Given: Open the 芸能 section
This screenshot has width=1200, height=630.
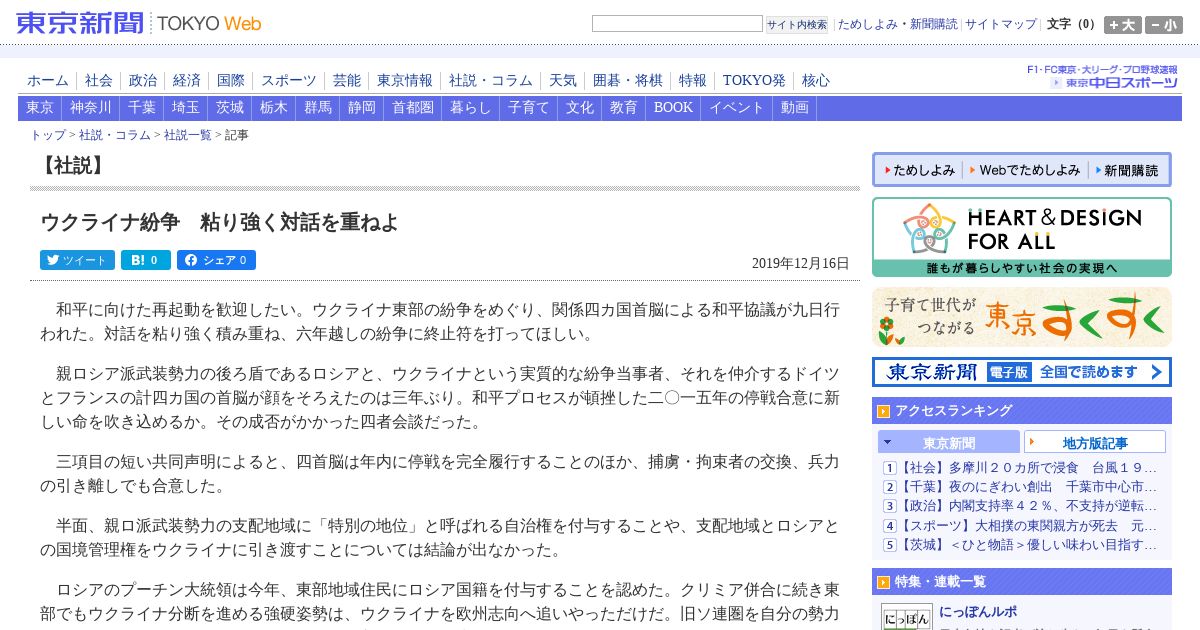Looking at the screenshot, I should 347,80.
